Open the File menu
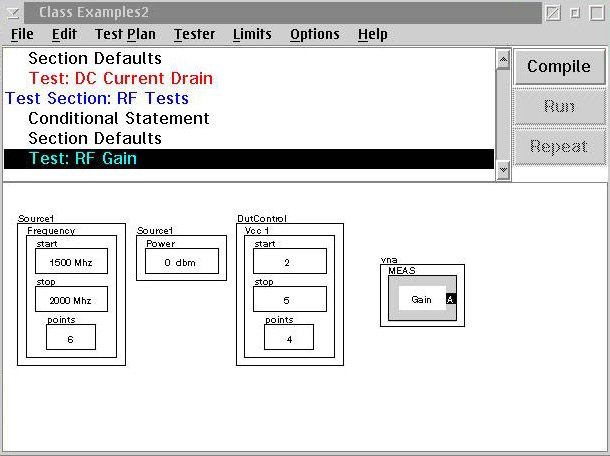Viewport: 610px width, 456px height. [x=22, y=34]
